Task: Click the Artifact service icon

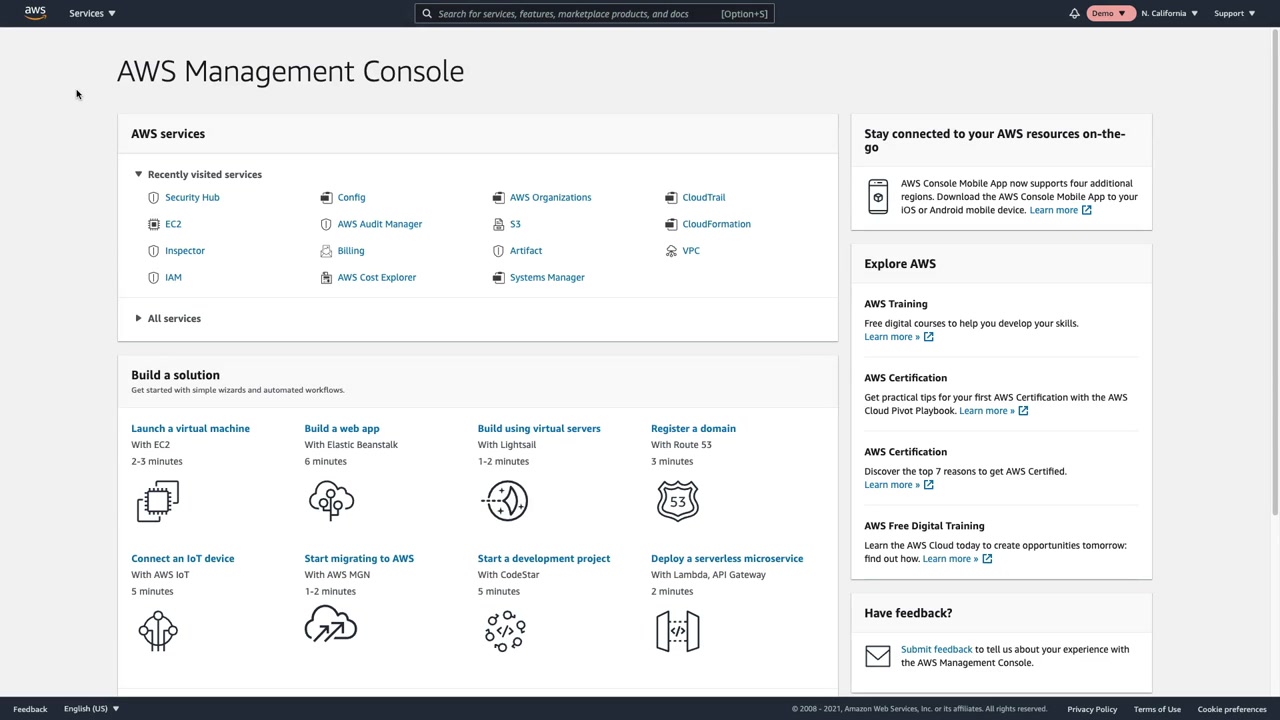Action: tap(498, 251)
